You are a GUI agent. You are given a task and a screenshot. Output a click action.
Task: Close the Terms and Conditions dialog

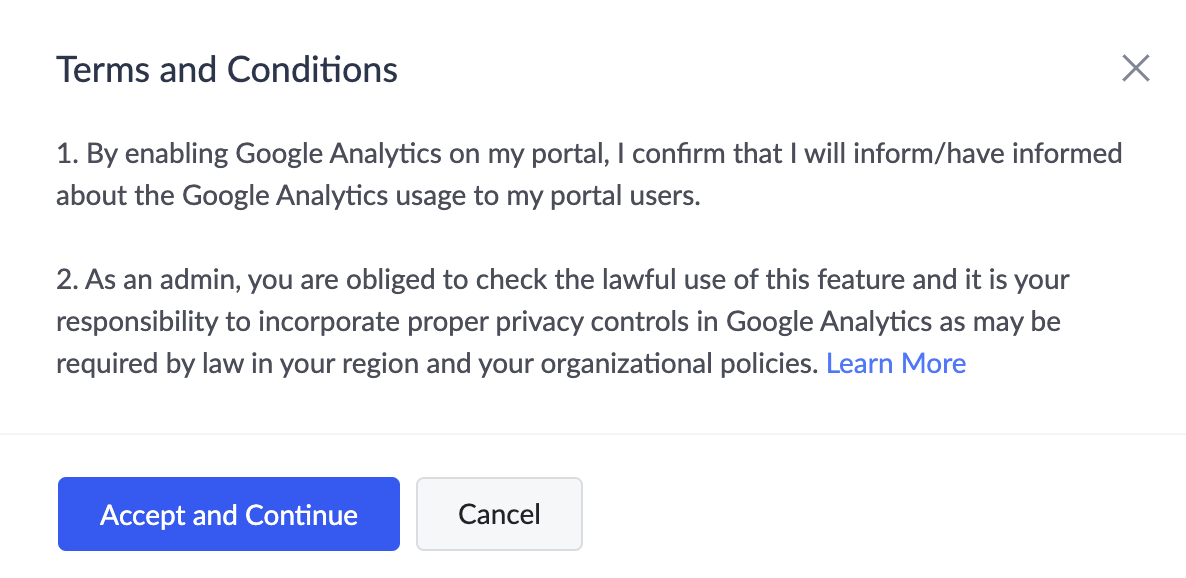1135,68
